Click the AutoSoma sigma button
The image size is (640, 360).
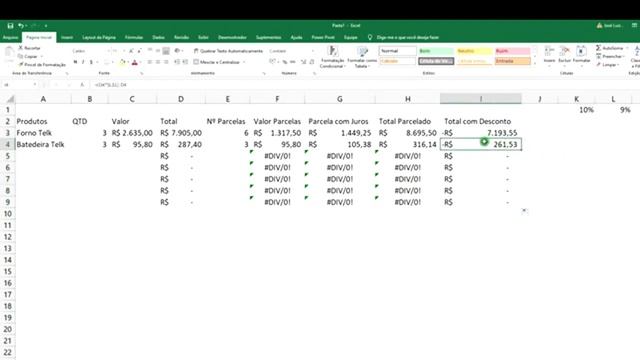click(609, 48)
